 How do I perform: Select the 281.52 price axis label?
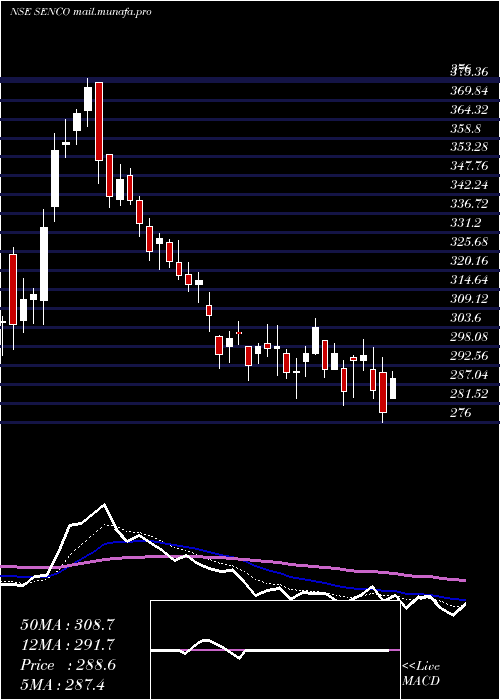point(469,394)
